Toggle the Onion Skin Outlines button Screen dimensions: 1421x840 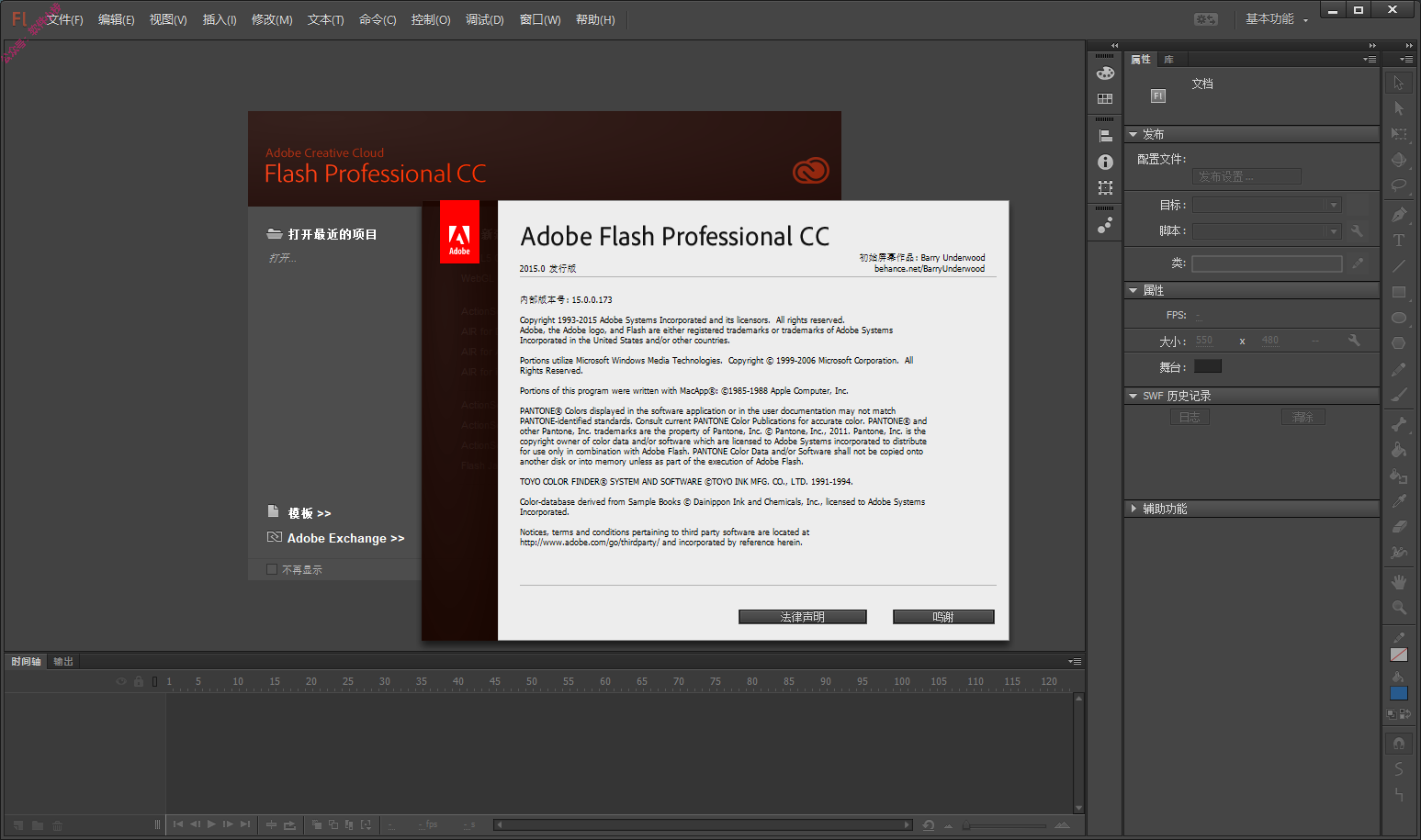pos(333,824)
